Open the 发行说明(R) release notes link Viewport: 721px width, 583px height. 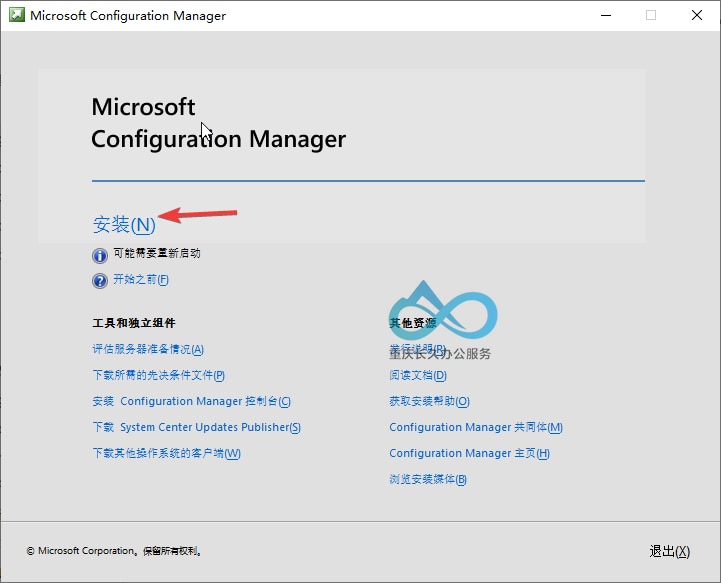pyautogui.click(x=418, y=349)
